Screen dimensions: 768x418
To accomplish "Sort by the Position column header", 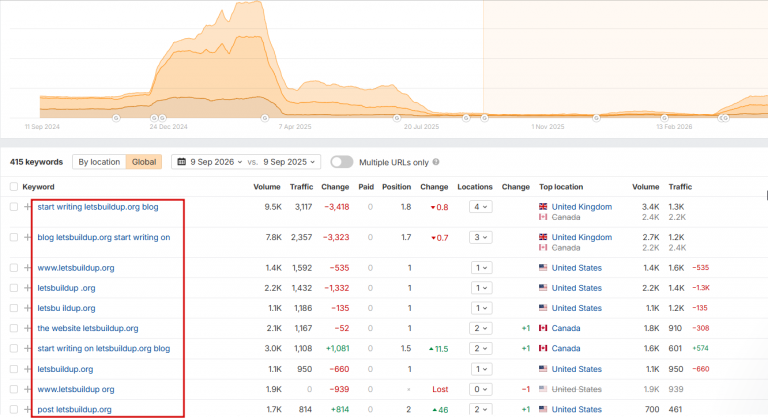I will (x=396, y=187).
